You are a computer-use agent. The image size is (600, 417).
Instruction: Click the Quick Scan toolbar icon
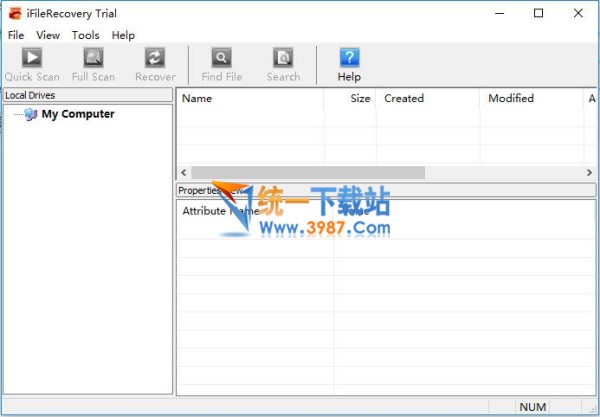click(32, 58)
